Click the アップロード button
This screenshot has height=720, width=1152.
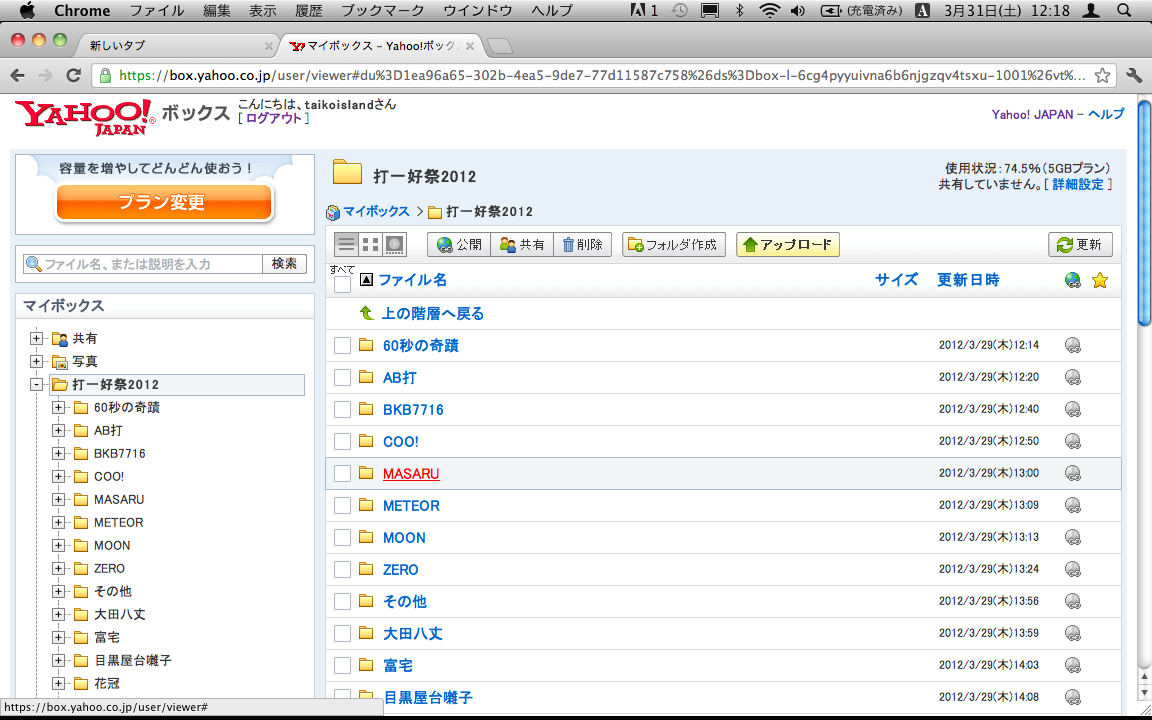point(788,245)
